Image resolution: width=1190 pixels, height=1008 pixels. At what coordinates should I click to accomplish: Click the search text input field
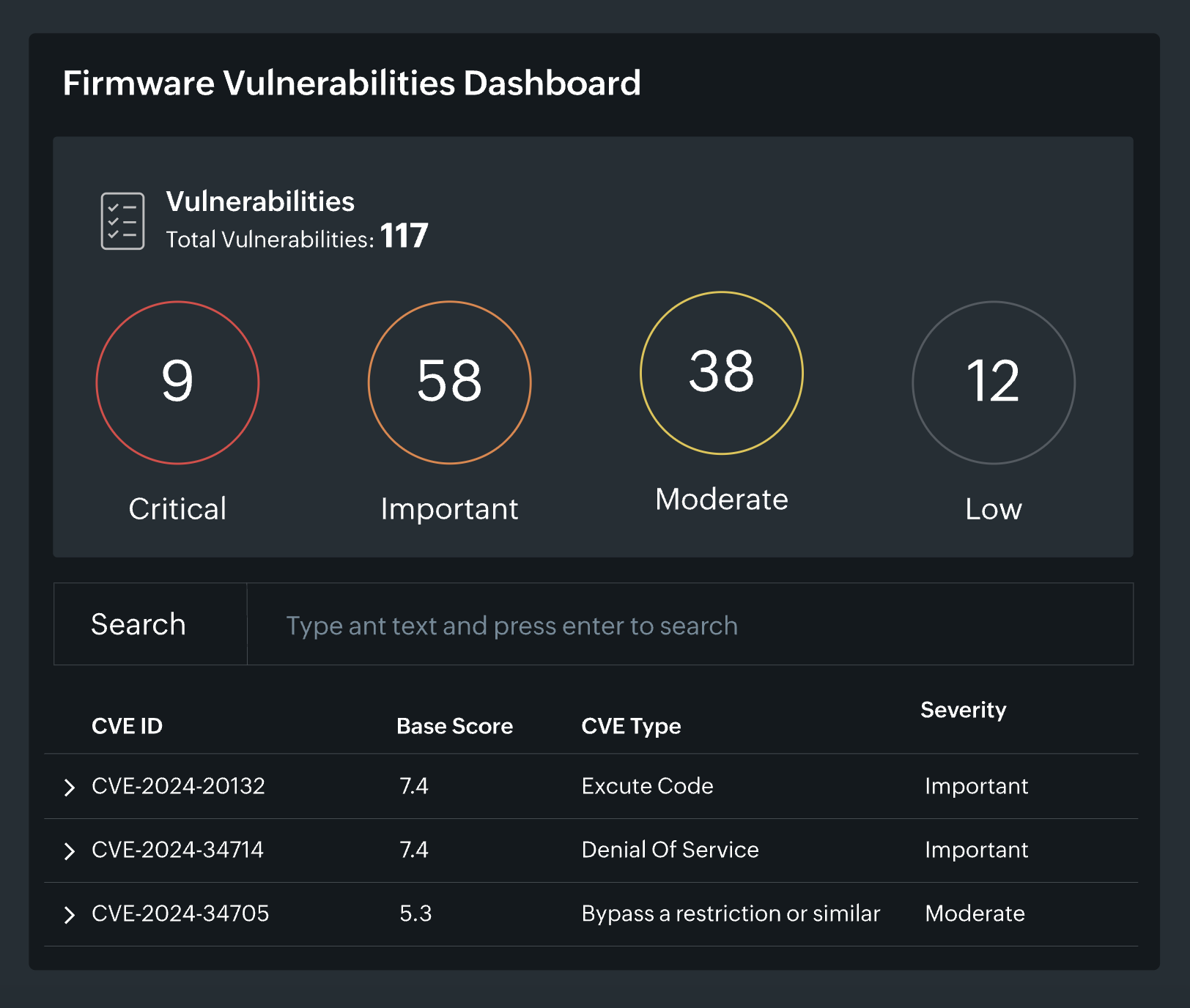[x=689, y=625]
